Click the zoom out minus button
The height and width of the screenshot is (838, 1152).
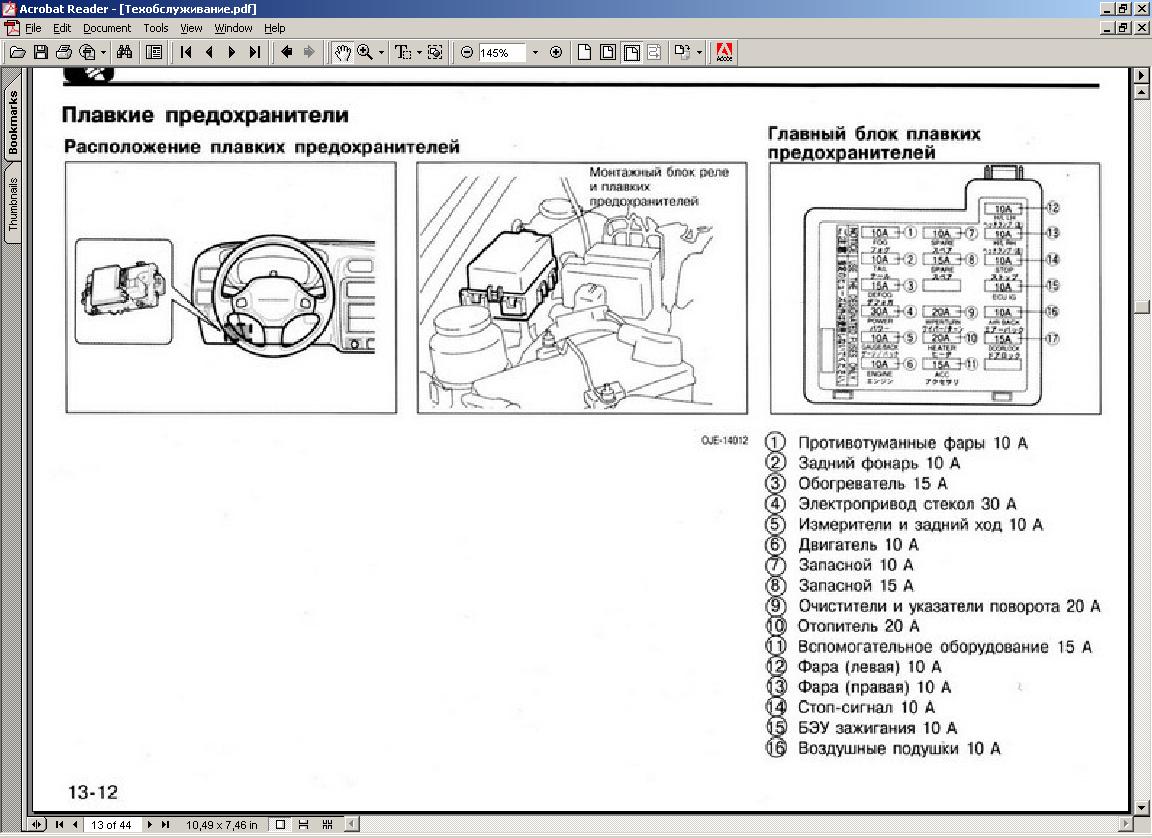[467, 52]
